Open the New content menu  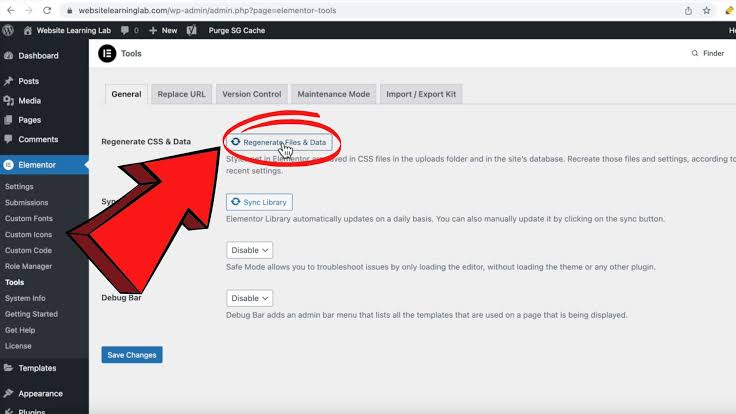tap(163, 31)
